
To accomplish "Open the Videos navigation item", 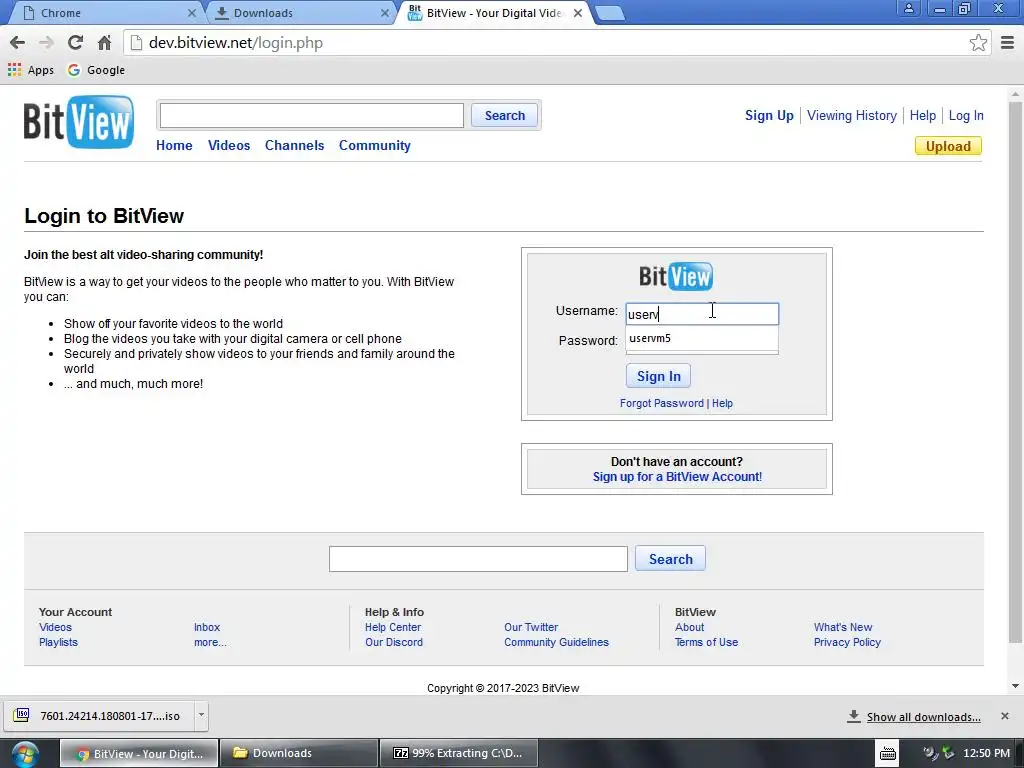I will [229, 146].
